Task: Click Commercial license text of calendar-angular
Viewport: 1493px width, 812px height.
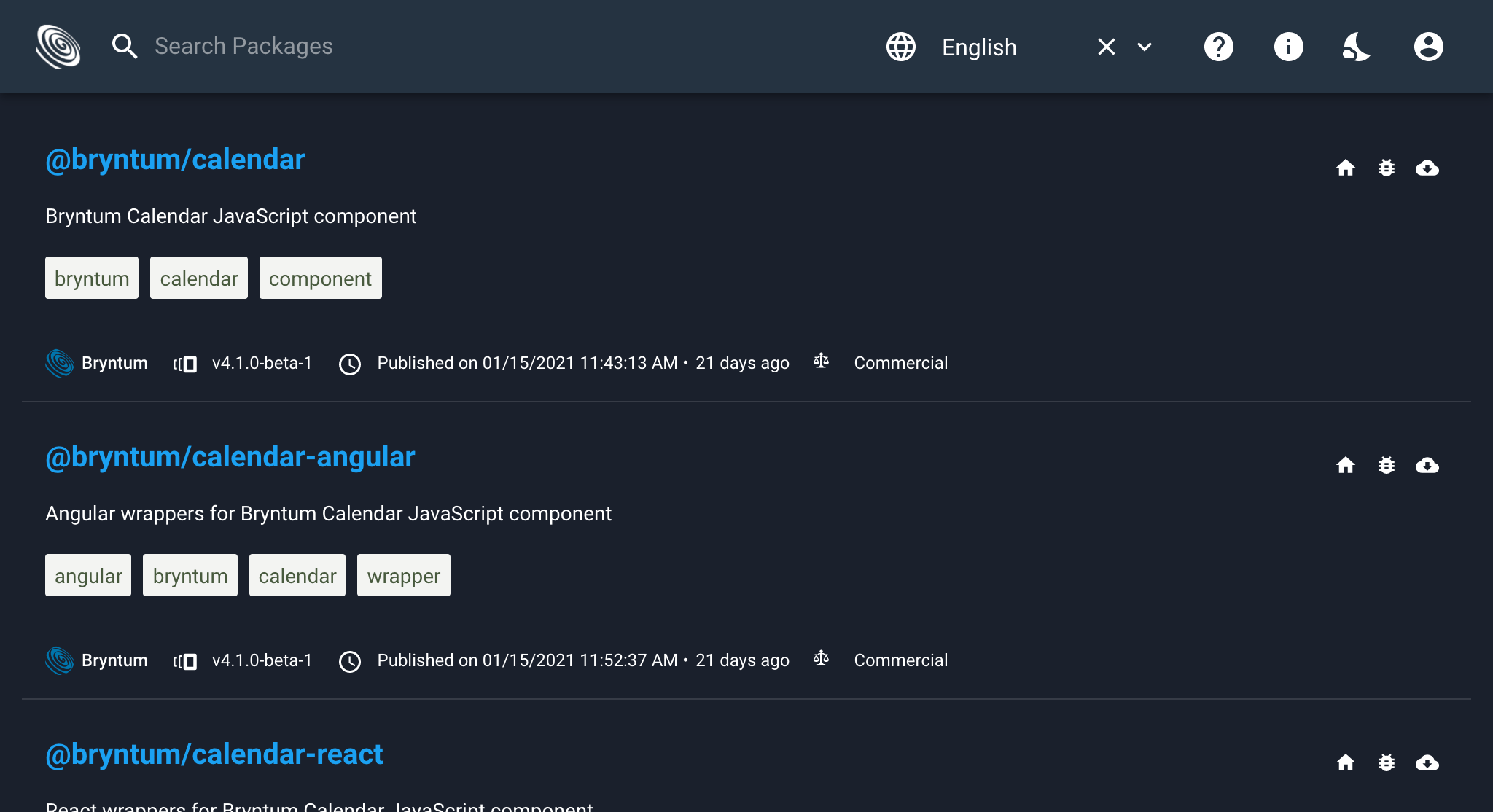Action: point(901,660)
